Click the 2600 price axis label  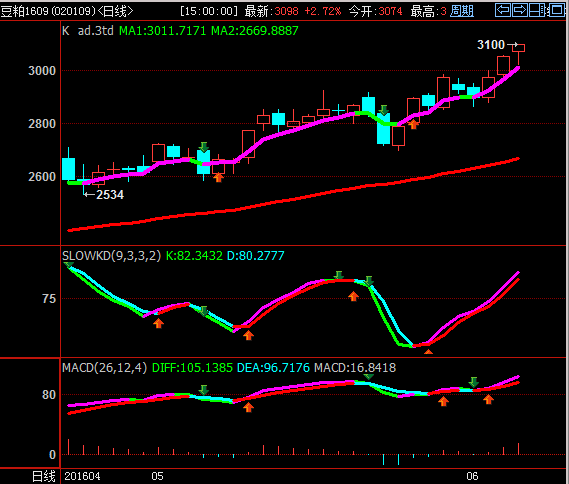pos(42,177)
